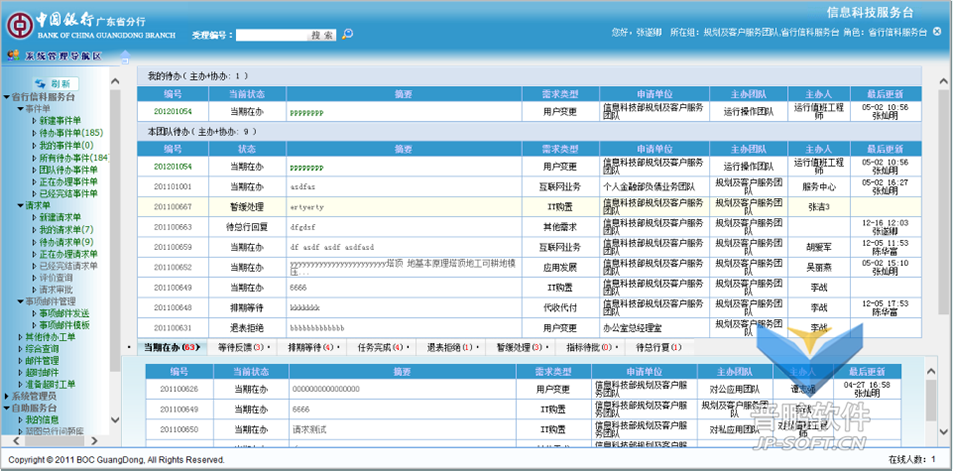This screenshot has height=471, width=953.
Task: Expand the 其他待办工单 tree node
Action: [x=21, y=337]
